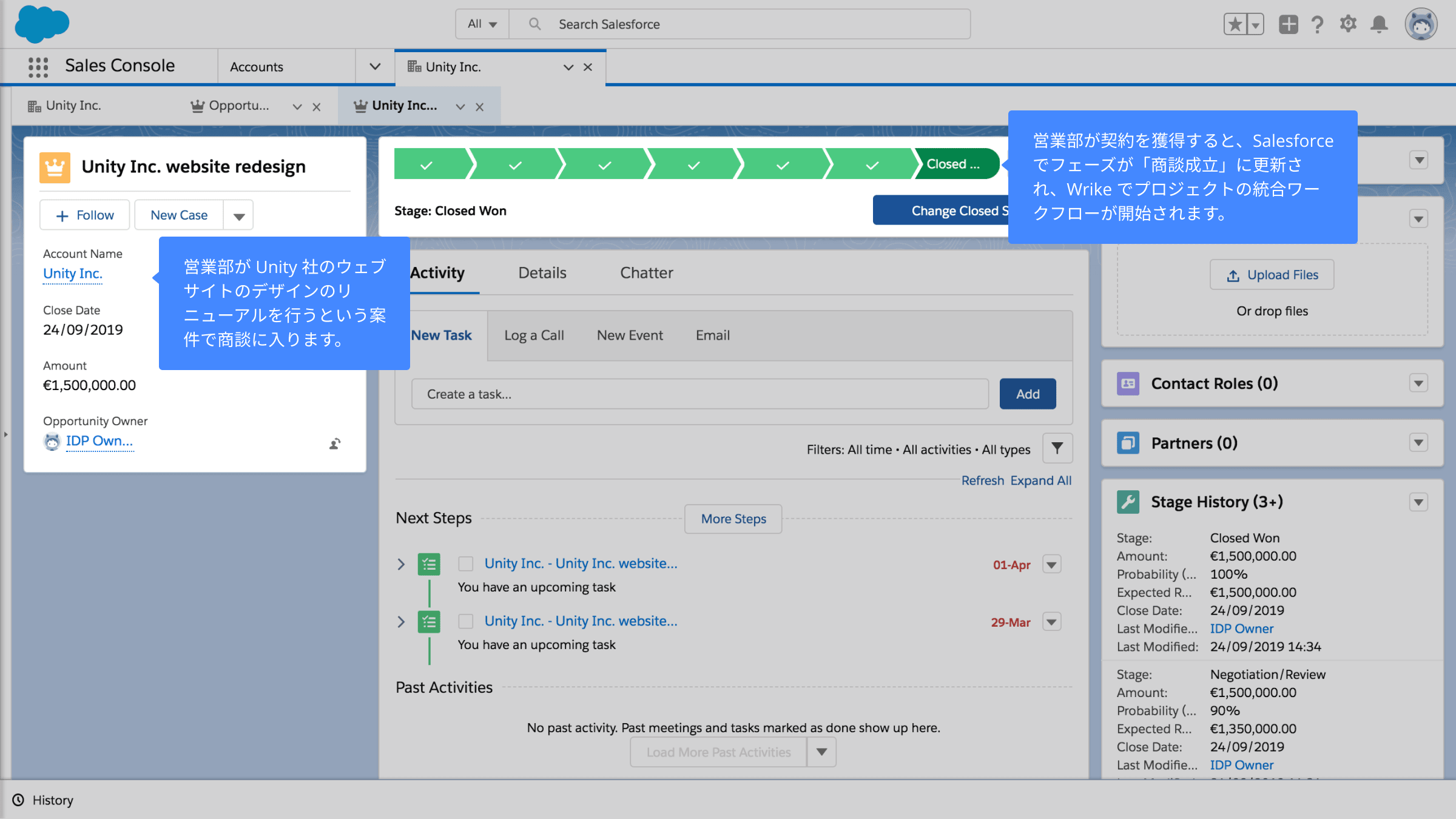1456x819 pixels.
Task: Click the Refresh link
Action: [x=983, y=480]
